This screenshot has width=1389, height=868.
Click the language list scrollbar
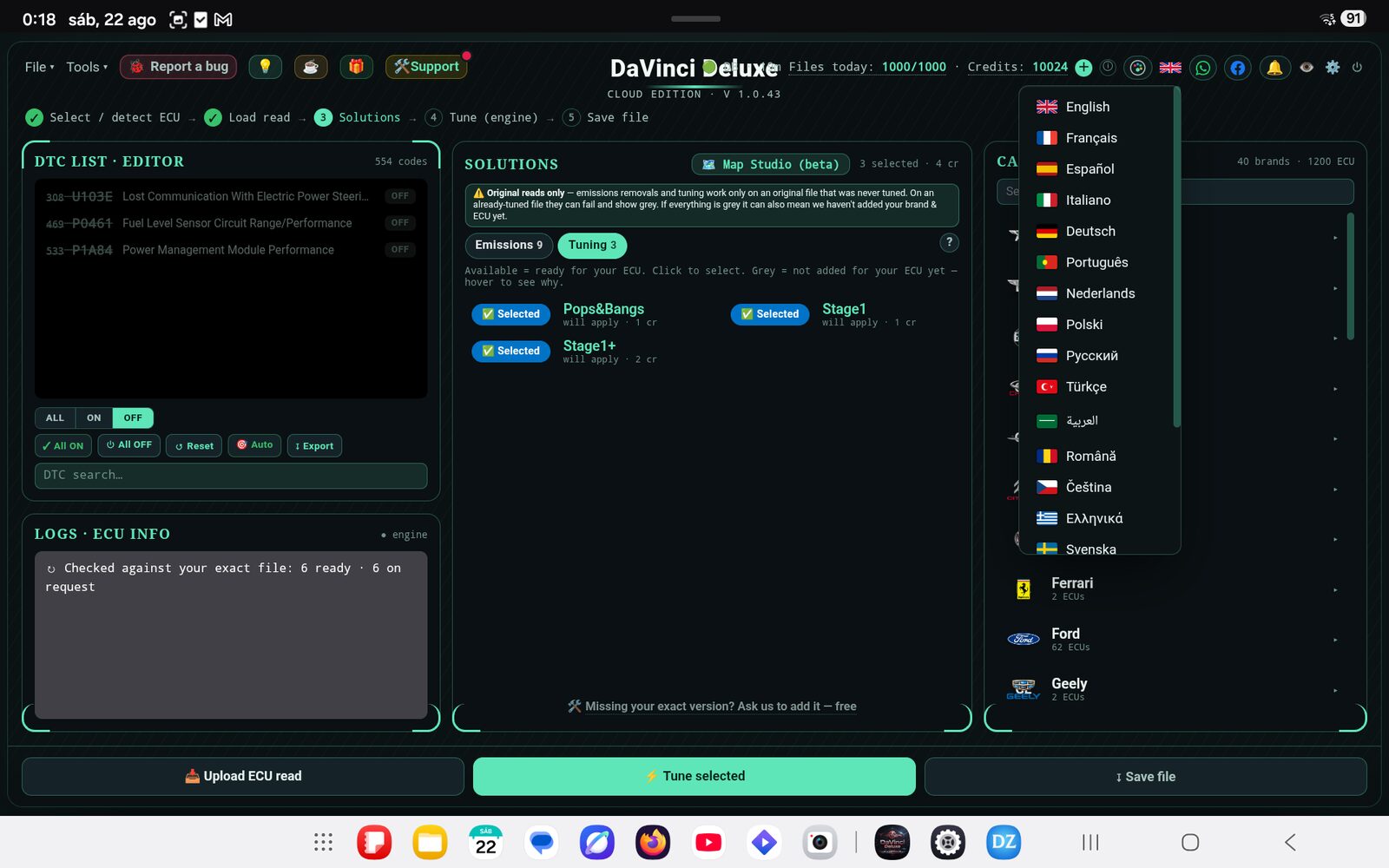tap(1176, 258)
